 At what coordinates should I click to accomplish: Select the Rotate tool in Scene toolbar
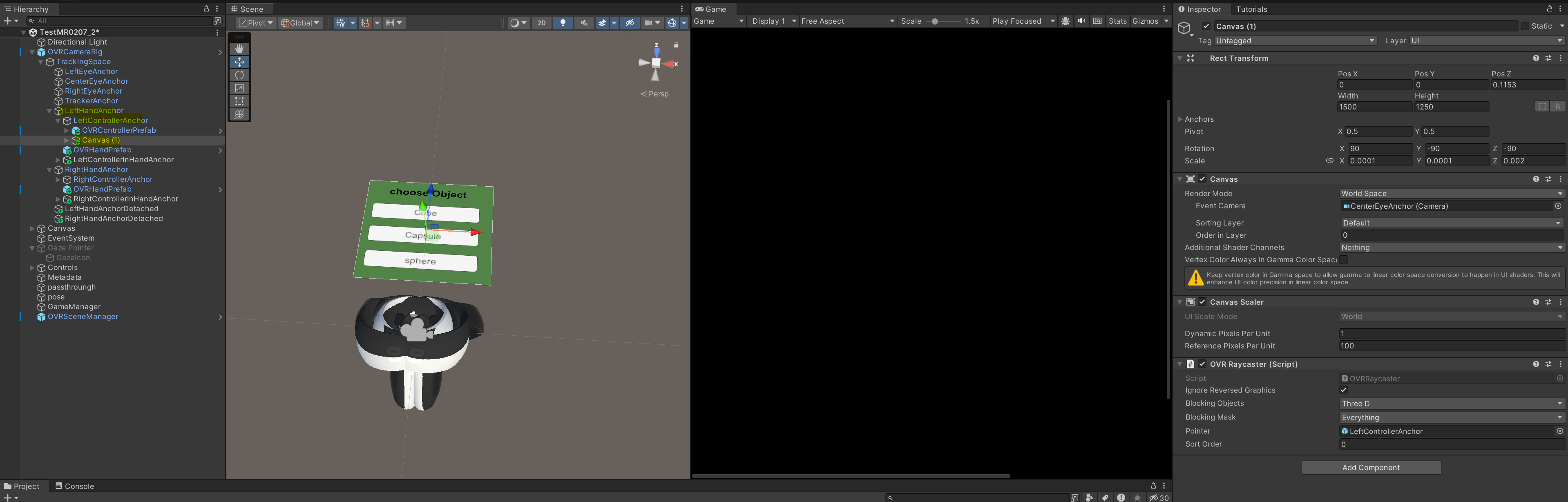239,75
